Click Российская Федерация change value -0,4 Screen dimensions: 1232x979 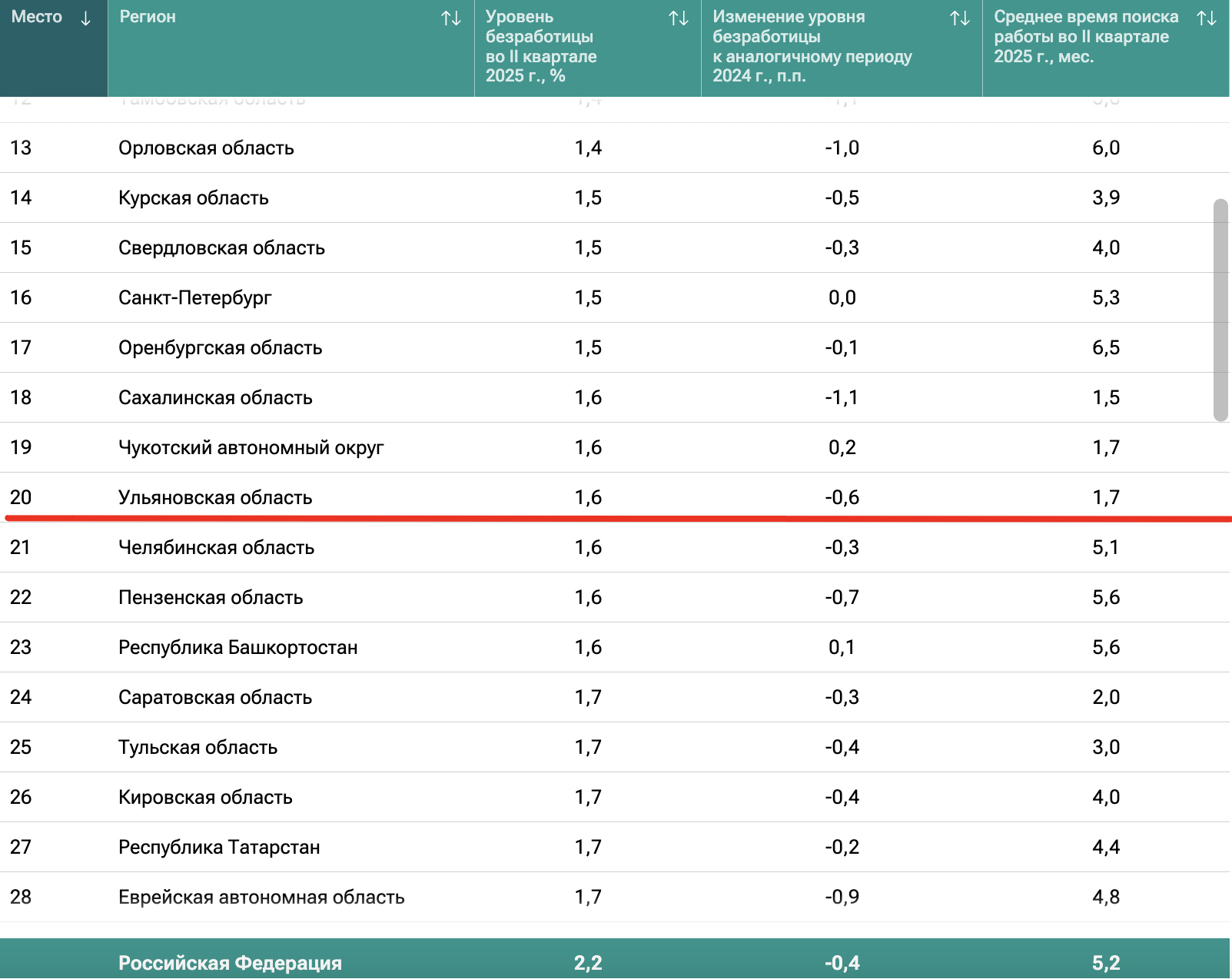(842, 964)
